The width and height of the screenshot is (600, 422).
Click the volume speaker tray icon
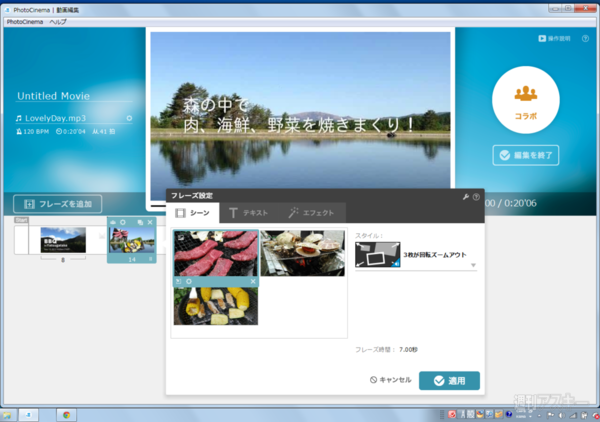tap(562, 415)
